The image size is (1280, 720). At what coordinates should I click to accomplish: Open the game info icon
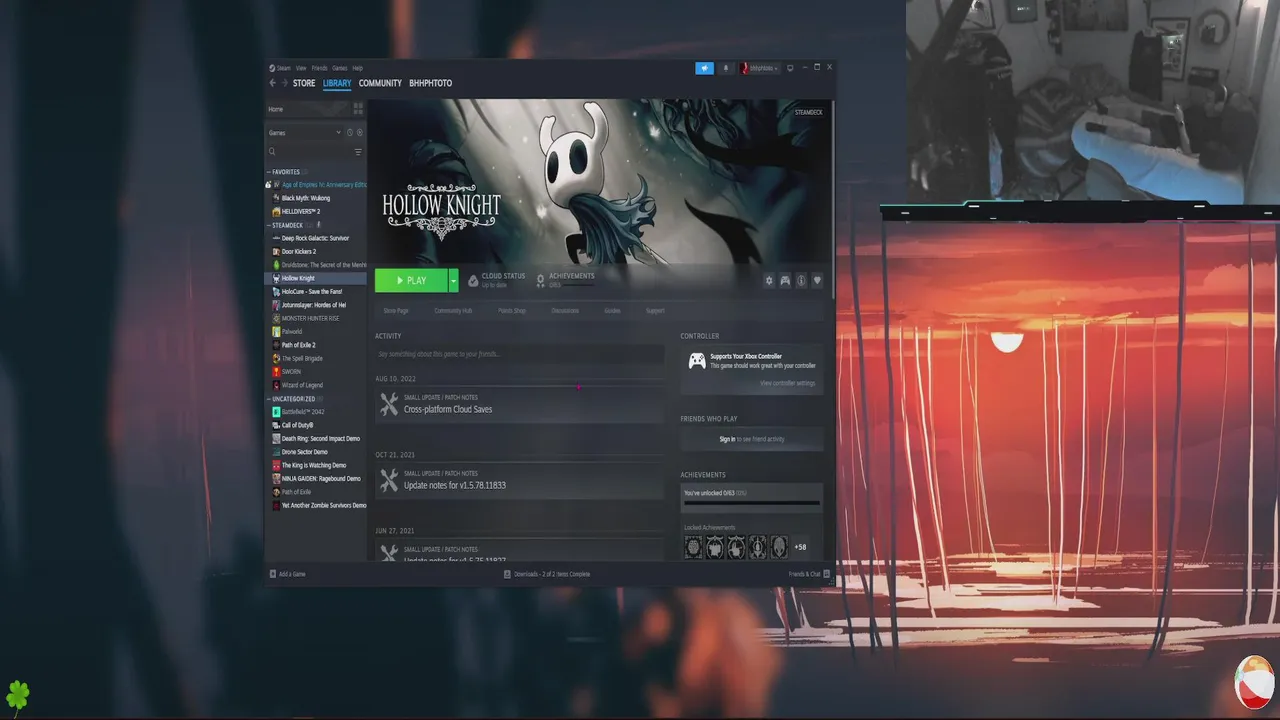801,281
